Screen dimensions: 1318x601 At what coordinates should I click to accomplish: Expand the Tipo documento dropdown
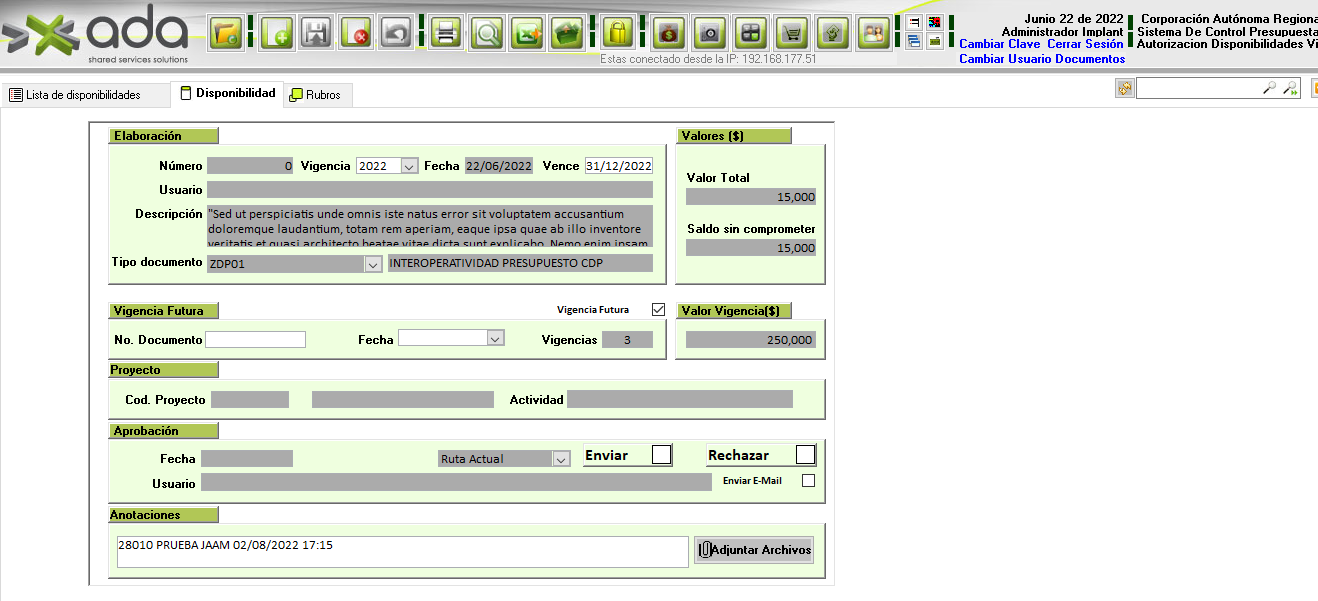[373, 264]
